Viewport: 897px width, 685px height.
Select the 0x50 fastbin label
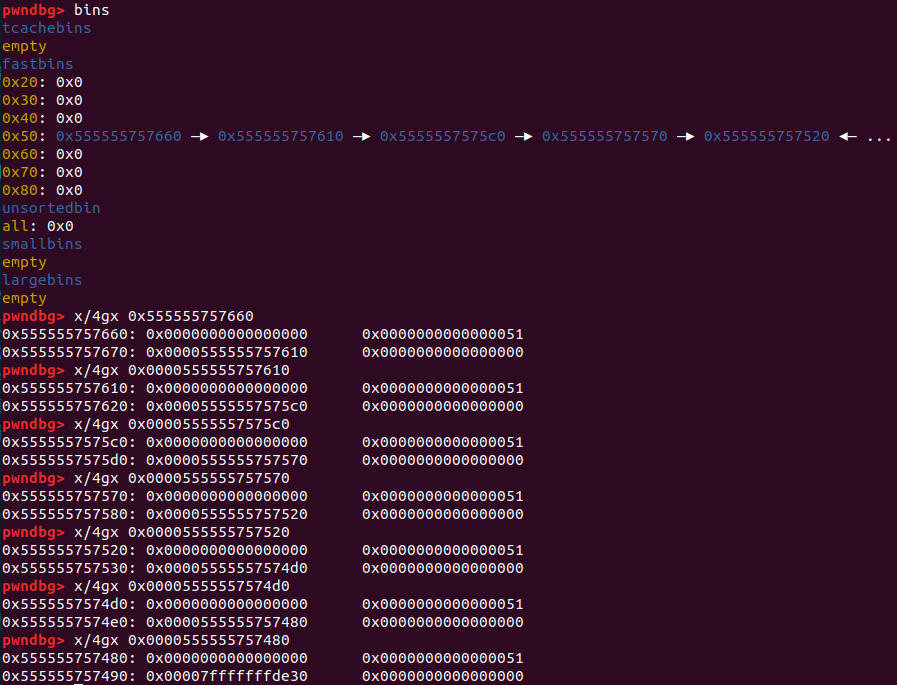click(20, 136)
